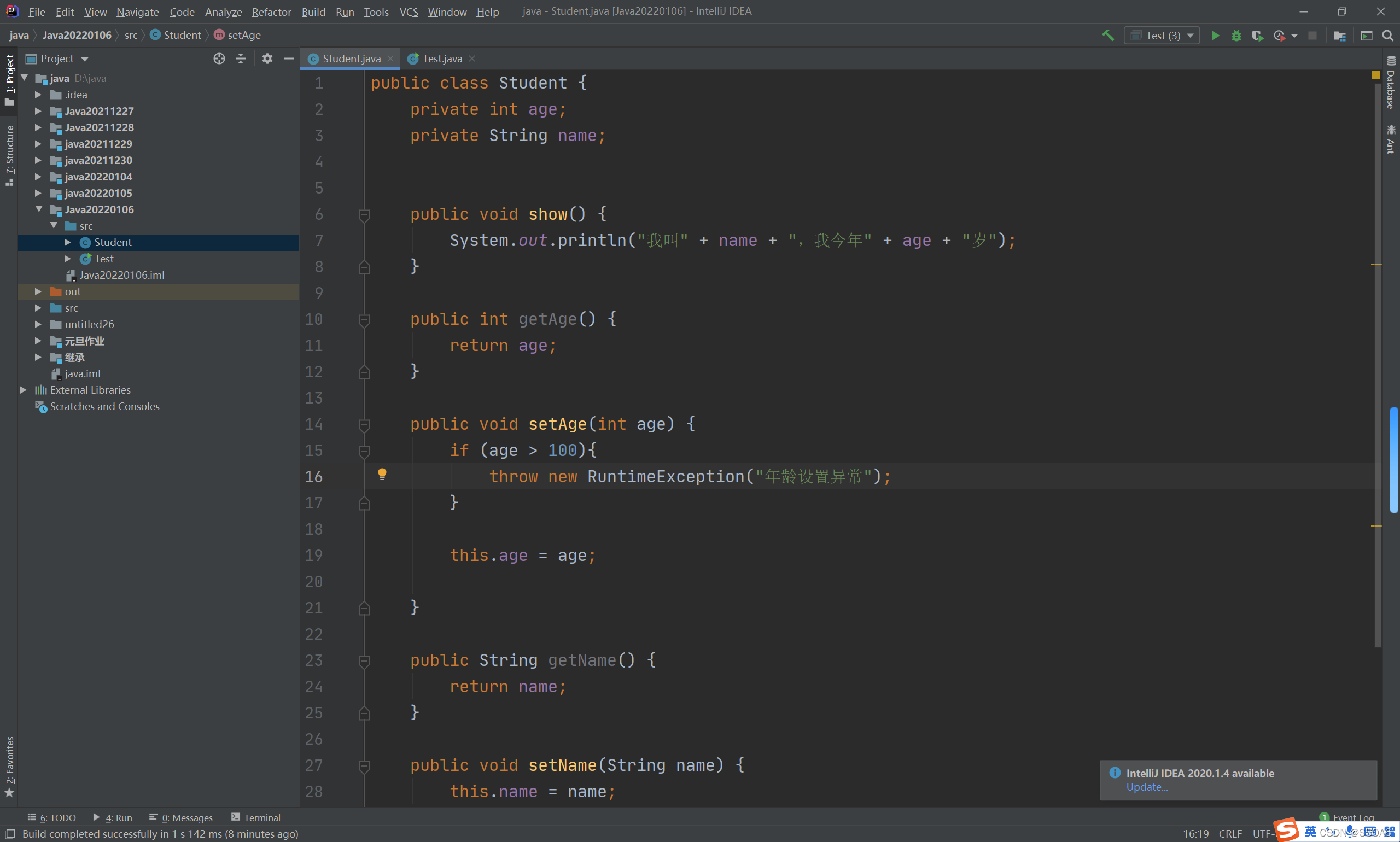This screenshot has width=1400, height=842.
Task: Run the Test configuration with green play
Action: pyautogui.click(x=1215, y=35)
